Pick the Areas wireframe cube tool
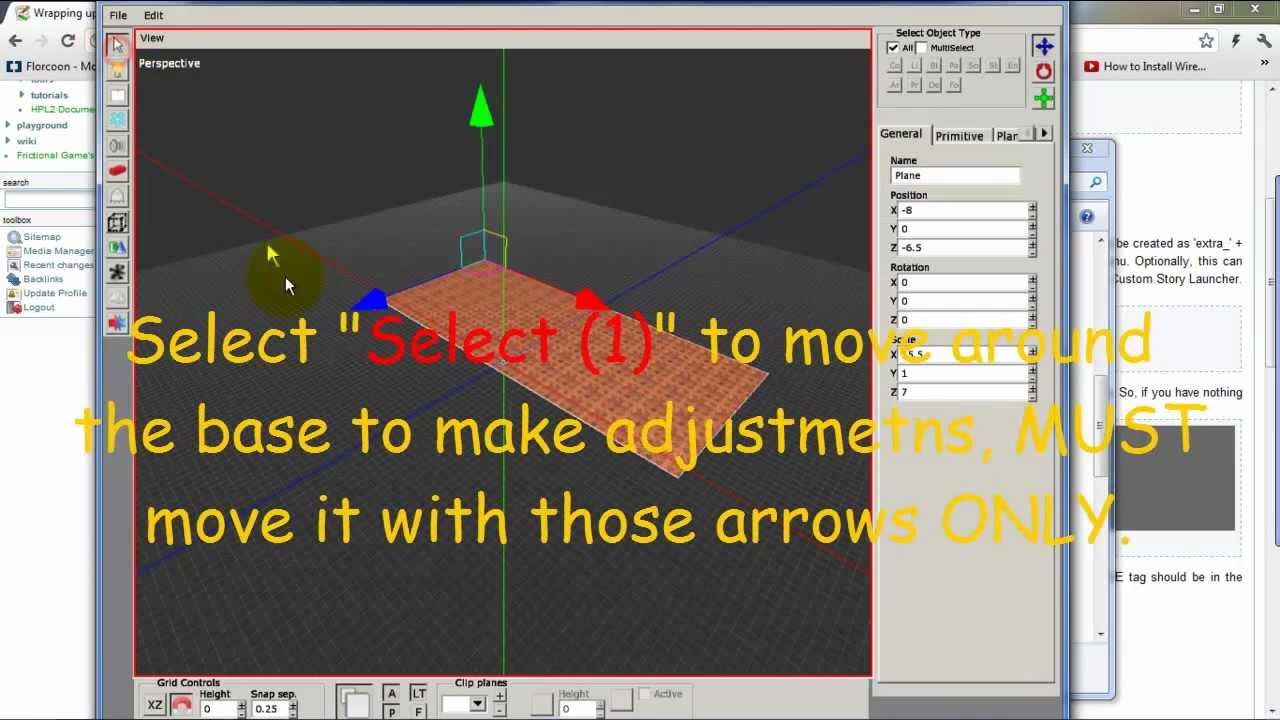Screen dimensions: 1280x720 (117, 223)
